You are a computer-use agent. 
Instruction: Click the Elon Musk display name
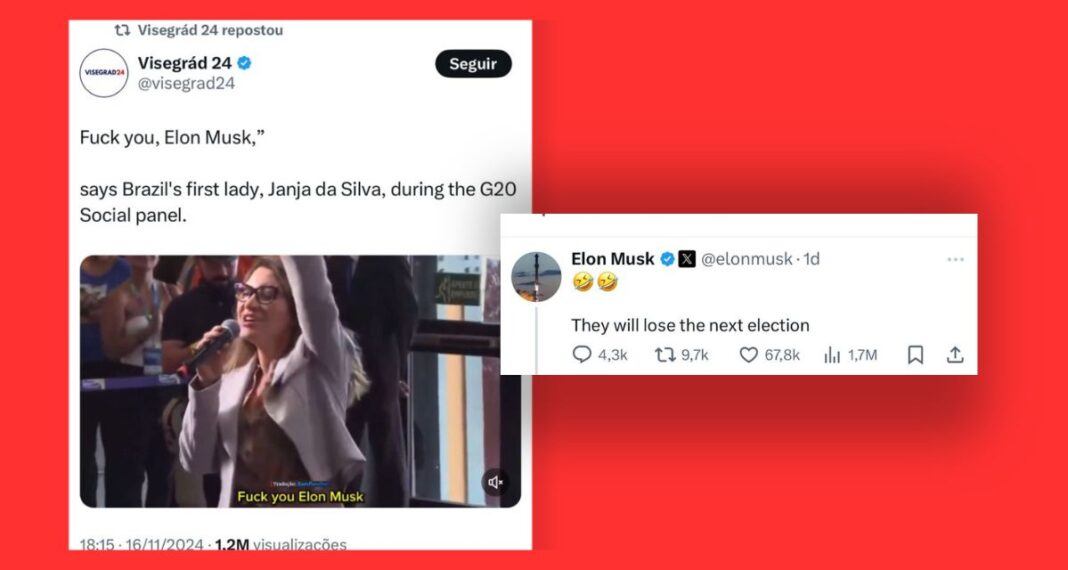(x=612, y=259)
